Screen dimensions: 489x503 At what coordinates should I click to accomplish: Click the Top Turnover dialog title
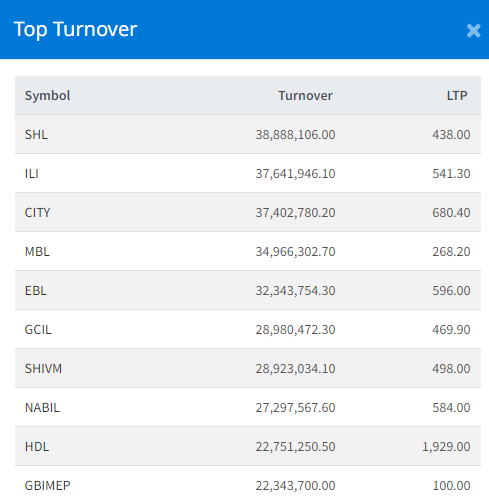75,29
